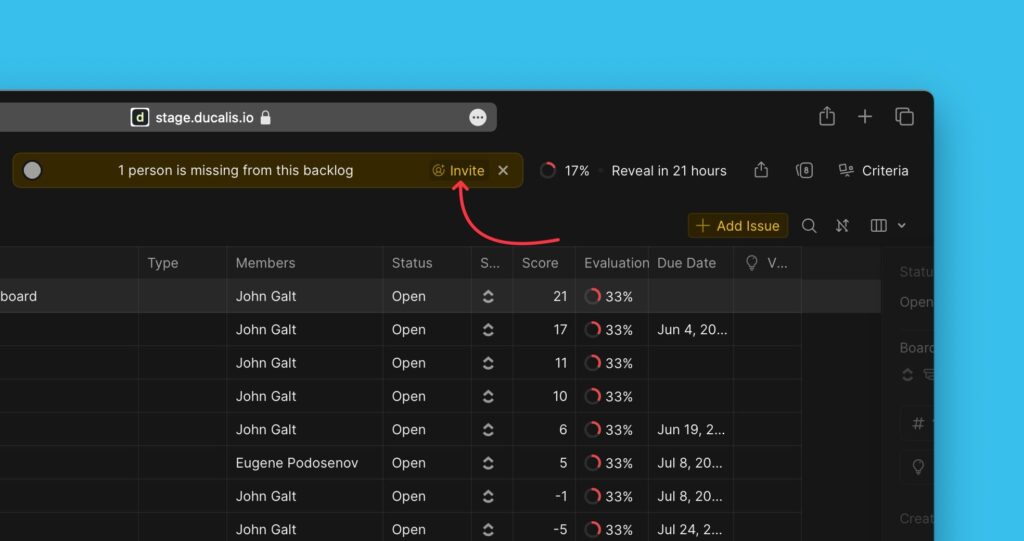Click the Add Issue button
The image size is (1024, 541).
[x=738, y=226]
